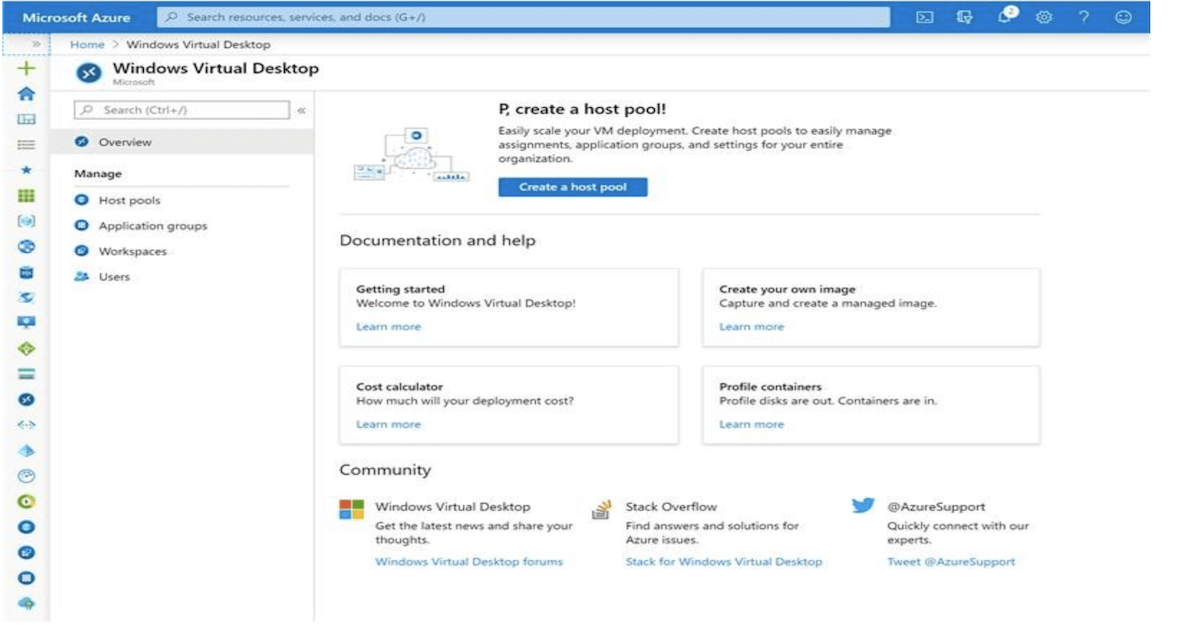Open Azure Cosmos DB planet icon
1200x628 pixels.
(27, 297)
